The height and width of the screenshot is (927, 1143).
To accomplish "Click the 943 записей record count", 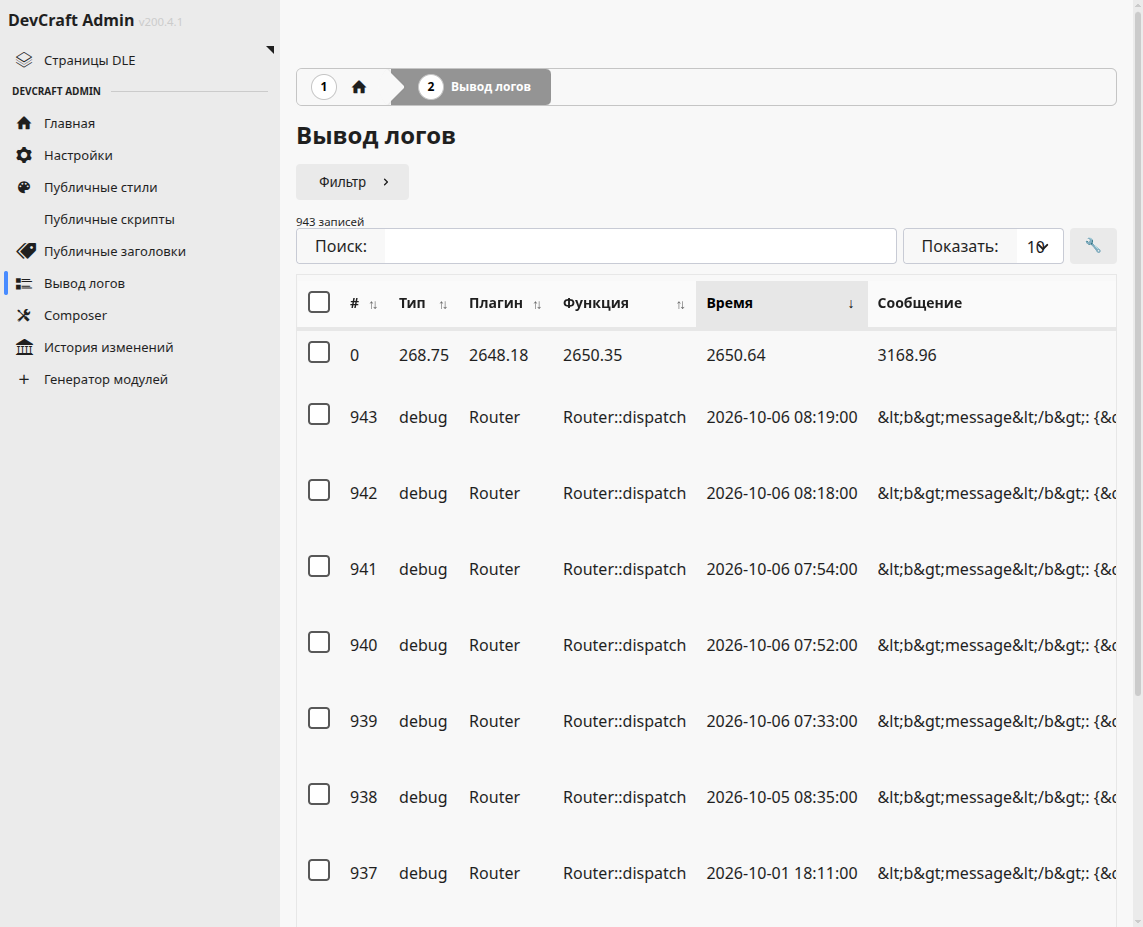I will 329,222.
